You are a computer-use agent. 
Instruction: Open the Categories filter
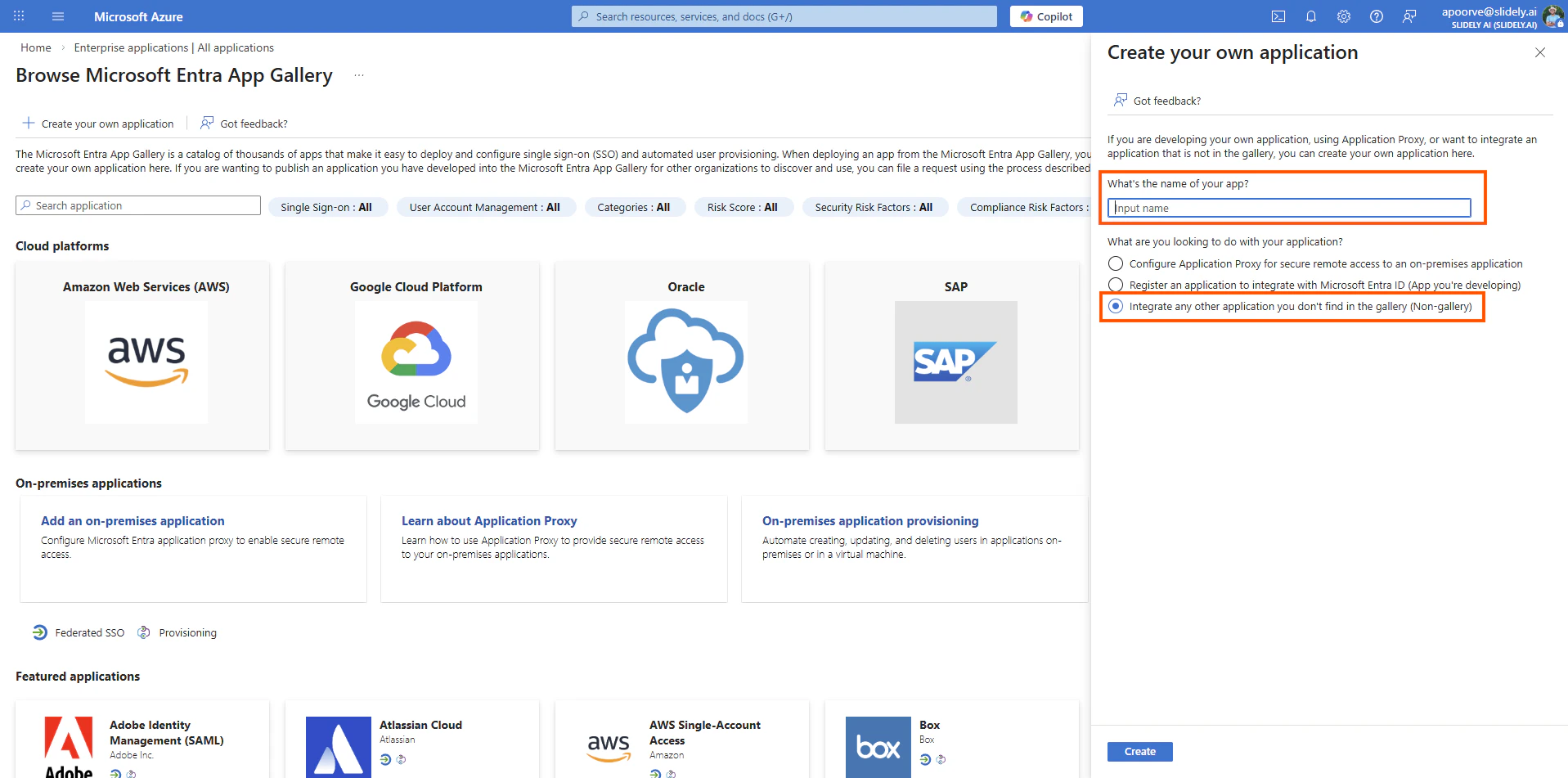tap(634, 207)
